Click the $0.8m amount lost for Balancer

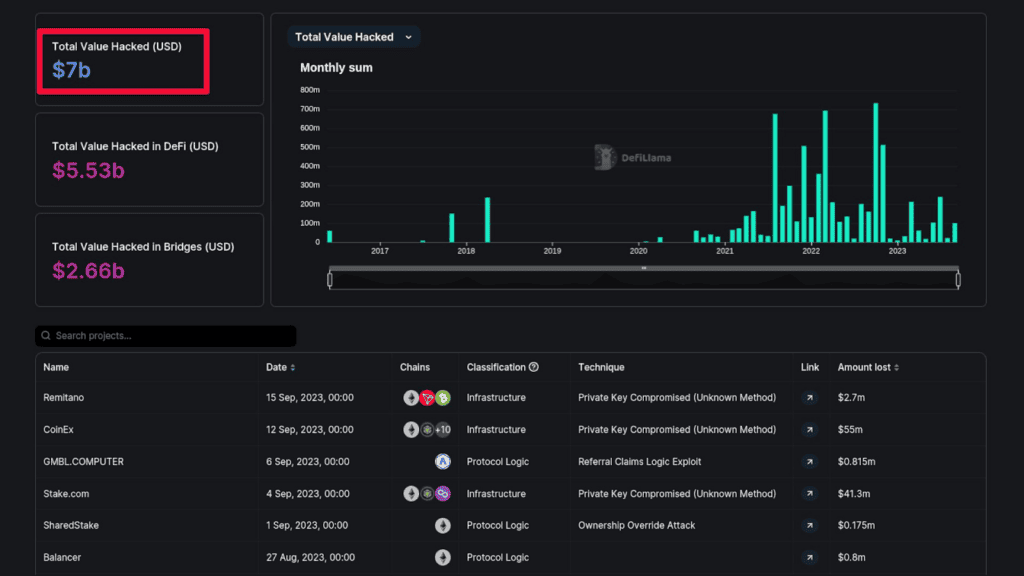852,558
